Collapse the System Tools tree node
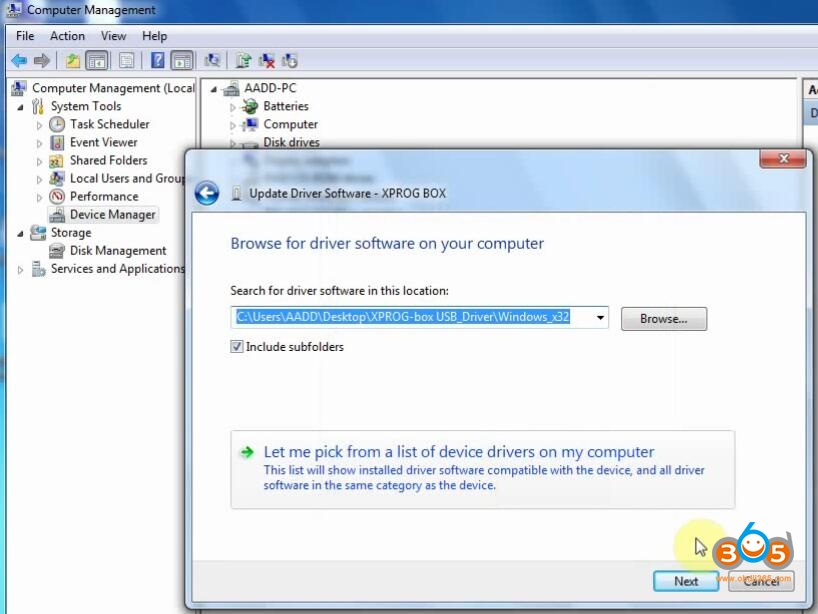This screenshot has height=614, width=818. pyautogui.click(x=21, y=107)
